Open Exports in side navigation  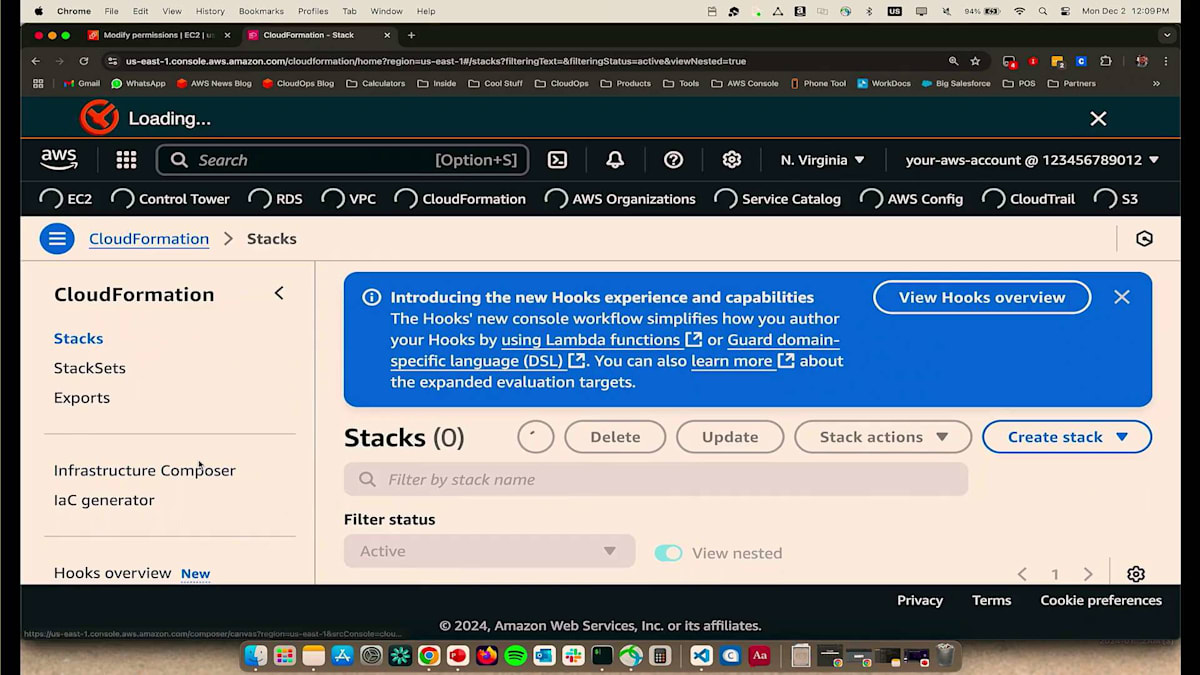pyautogui.click(x=82, y=398)
